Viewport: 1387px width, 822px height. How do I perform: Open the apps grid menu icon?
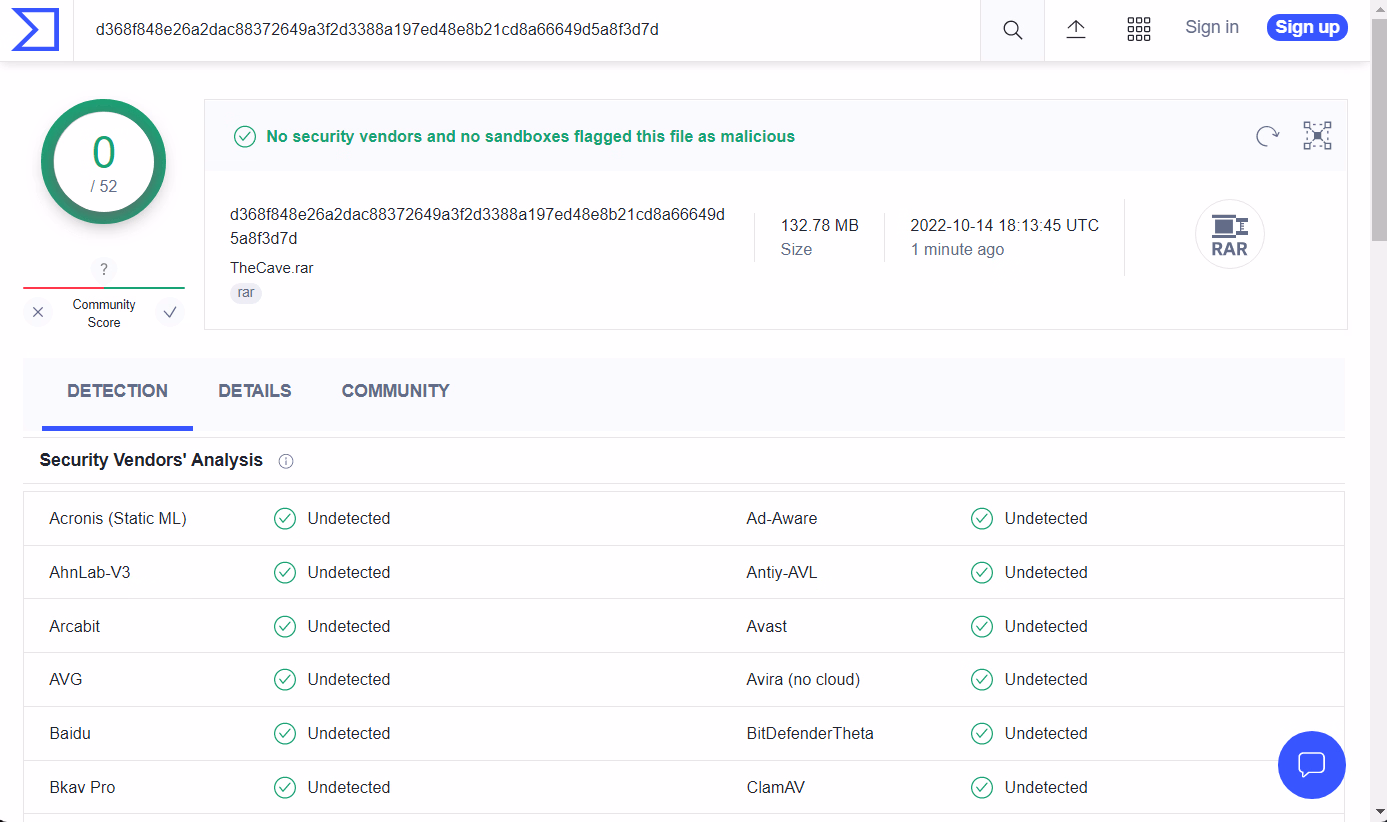tap(1139, 29)
